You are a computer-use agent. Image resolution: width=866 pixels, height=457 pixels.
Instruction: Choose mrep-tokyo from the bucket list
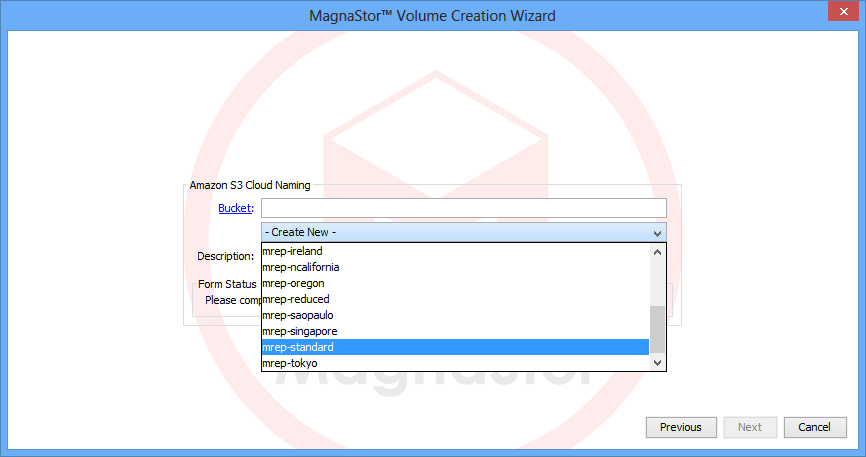click(x=455, y=363)
